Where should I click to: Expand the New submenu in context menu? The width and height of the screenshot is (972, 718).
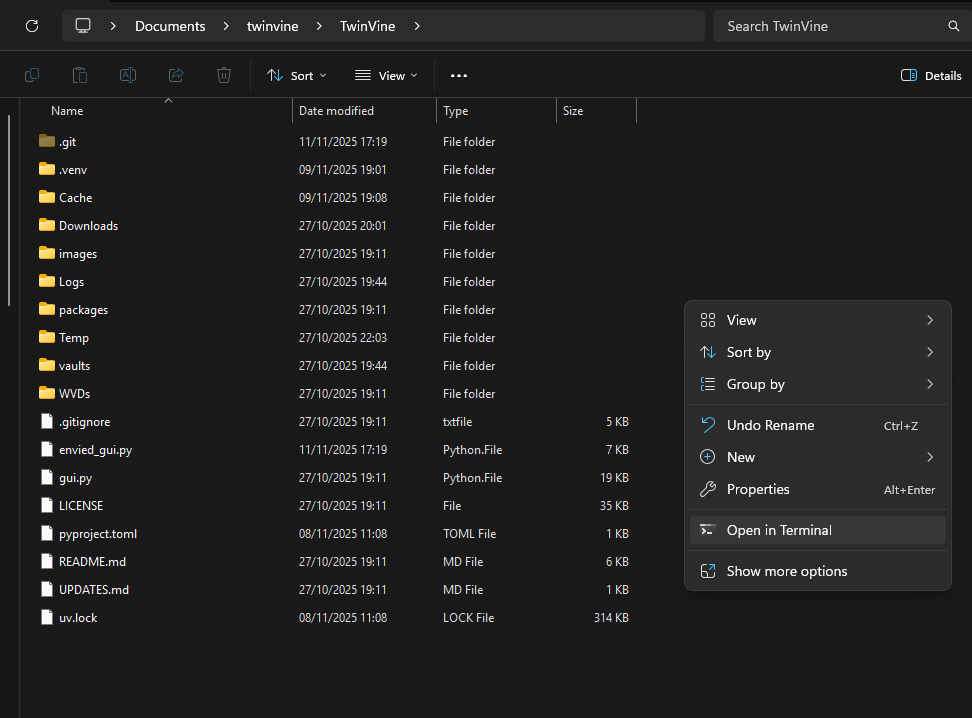[818, 457]
